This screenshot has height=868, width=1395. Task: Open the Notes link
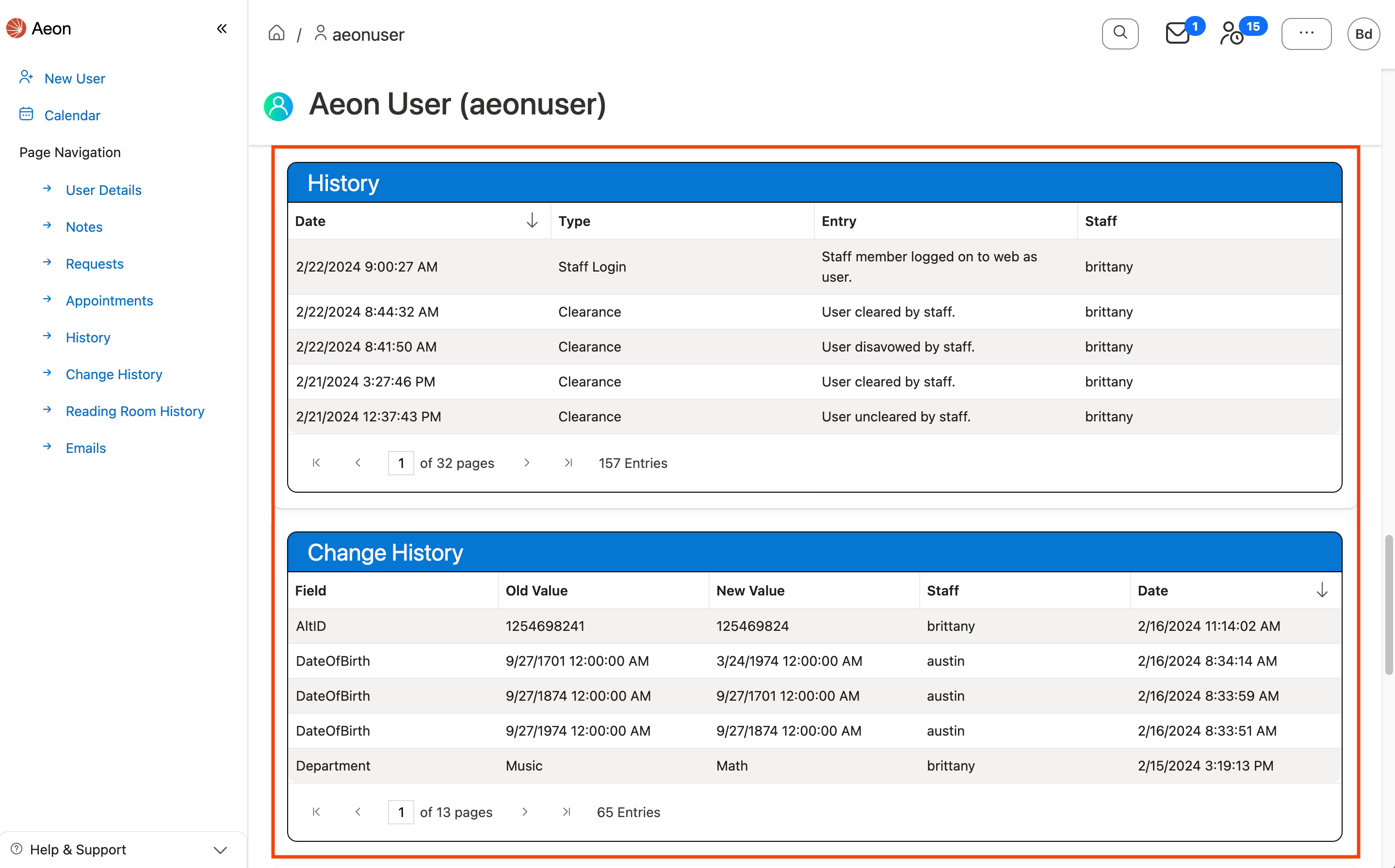(84, 226)
